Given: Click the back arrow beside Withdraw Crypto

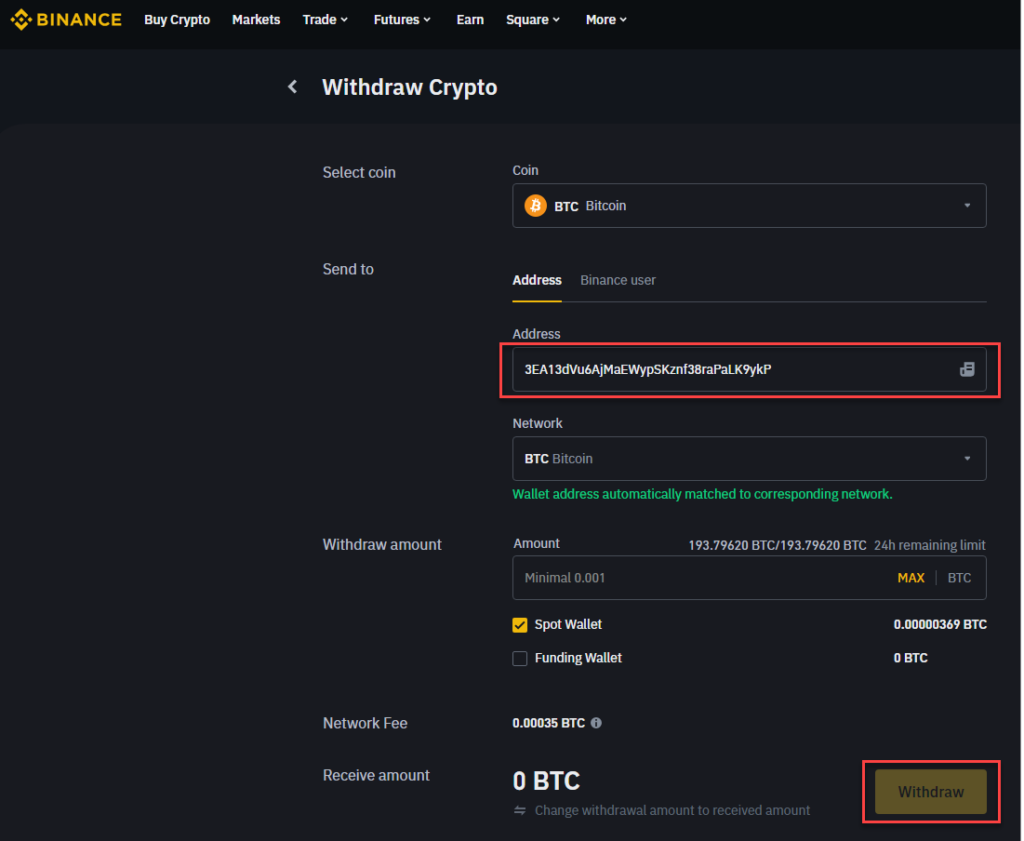Looking at the screenshot, I should [x=292, y=87].
